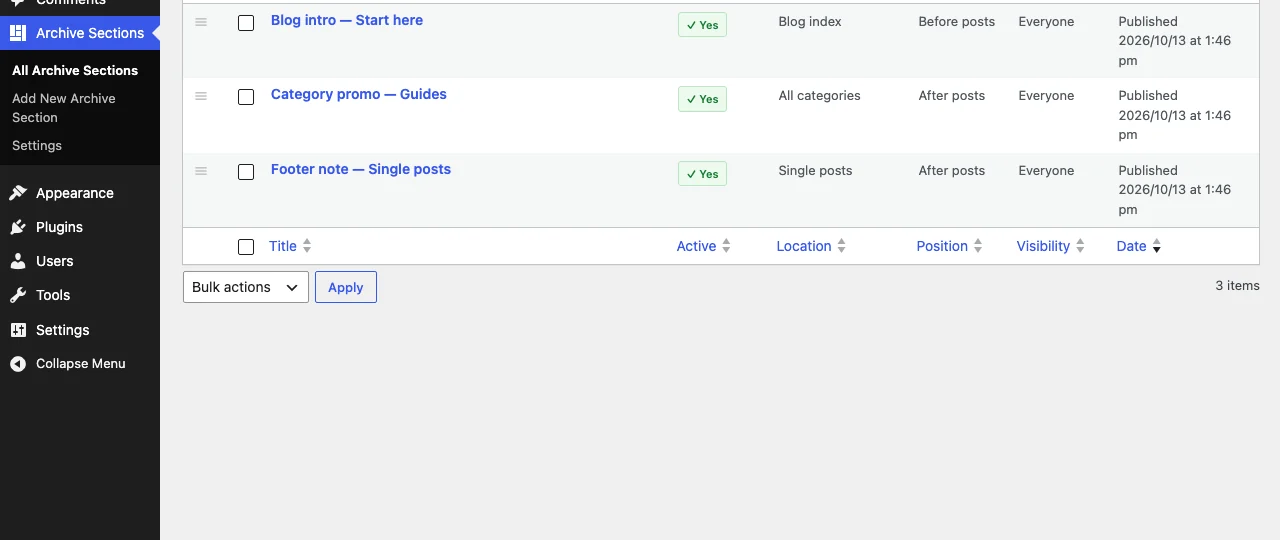Click the Collapse Menu arrow icon
The width and height of the screenshot is (1280, 540).
(18, 364)
